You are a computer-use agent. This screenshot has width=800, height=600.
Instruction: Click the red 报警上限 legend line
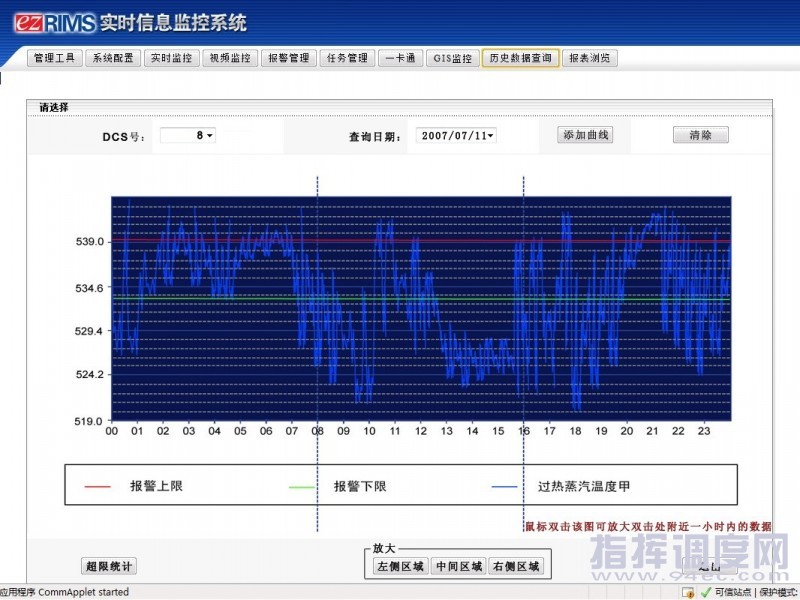(x=97, y=487)
